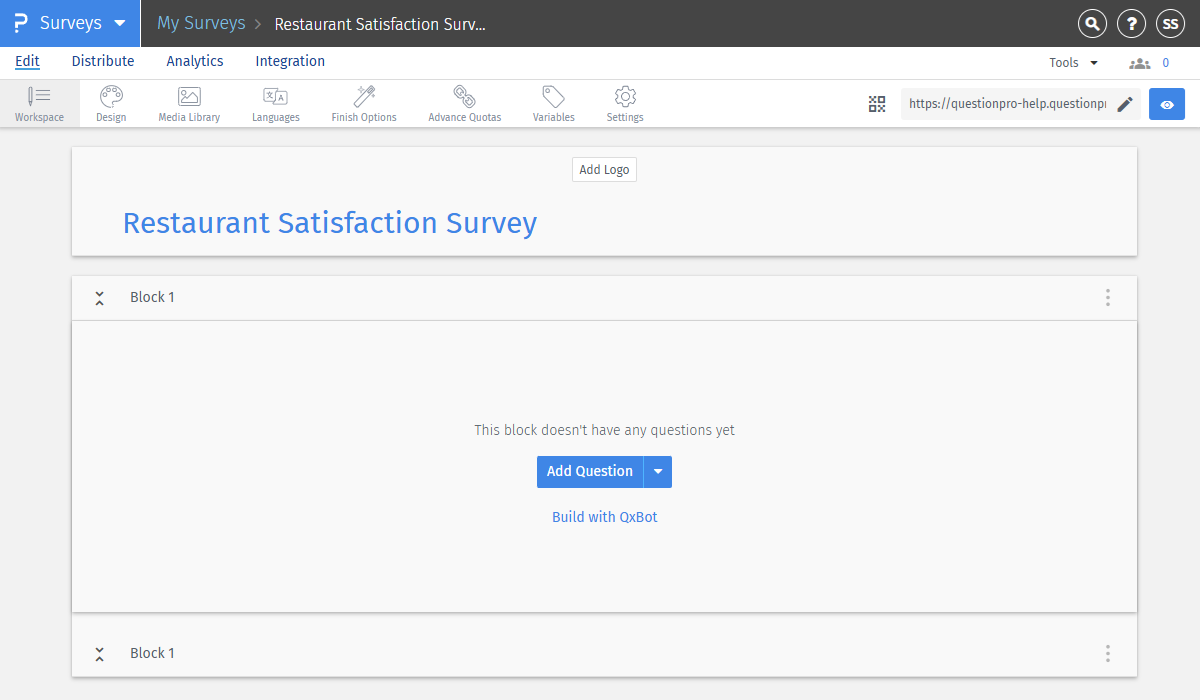Show the survey QR code
Screen dimensions: 1200x700
(x=877, y=103)
